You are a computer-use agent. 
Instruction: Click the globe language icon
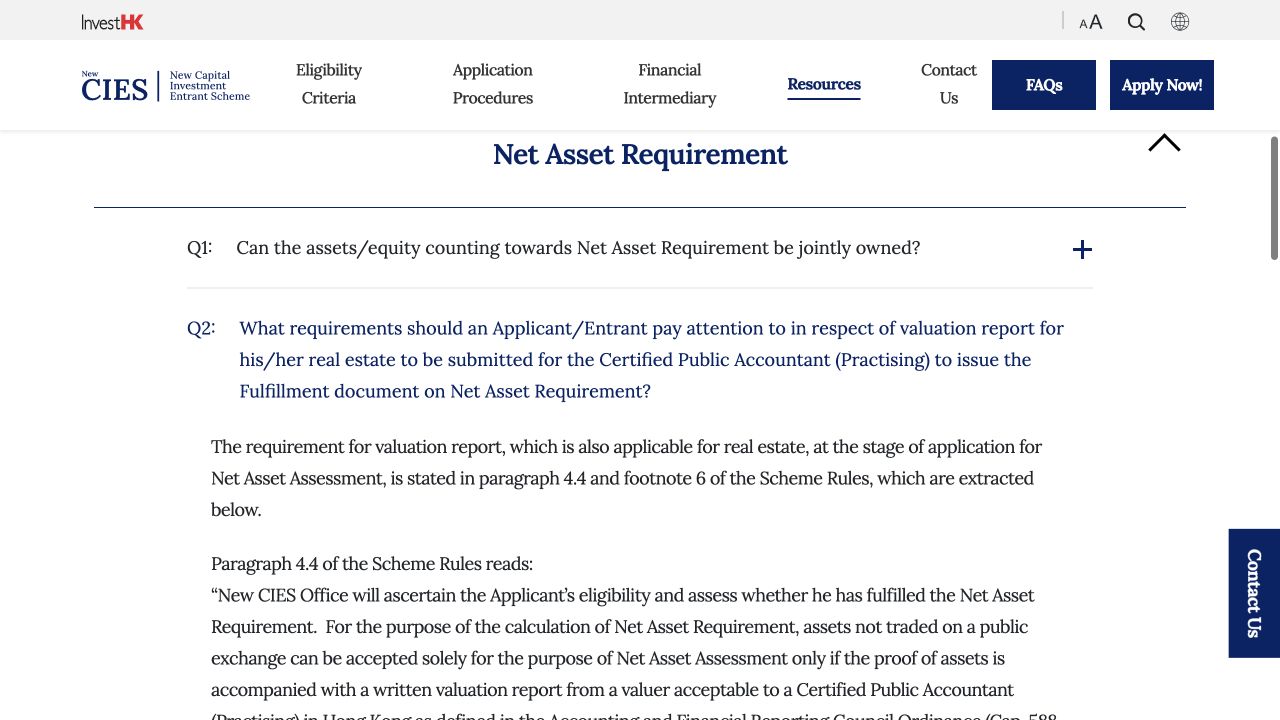click(1180, 22)
